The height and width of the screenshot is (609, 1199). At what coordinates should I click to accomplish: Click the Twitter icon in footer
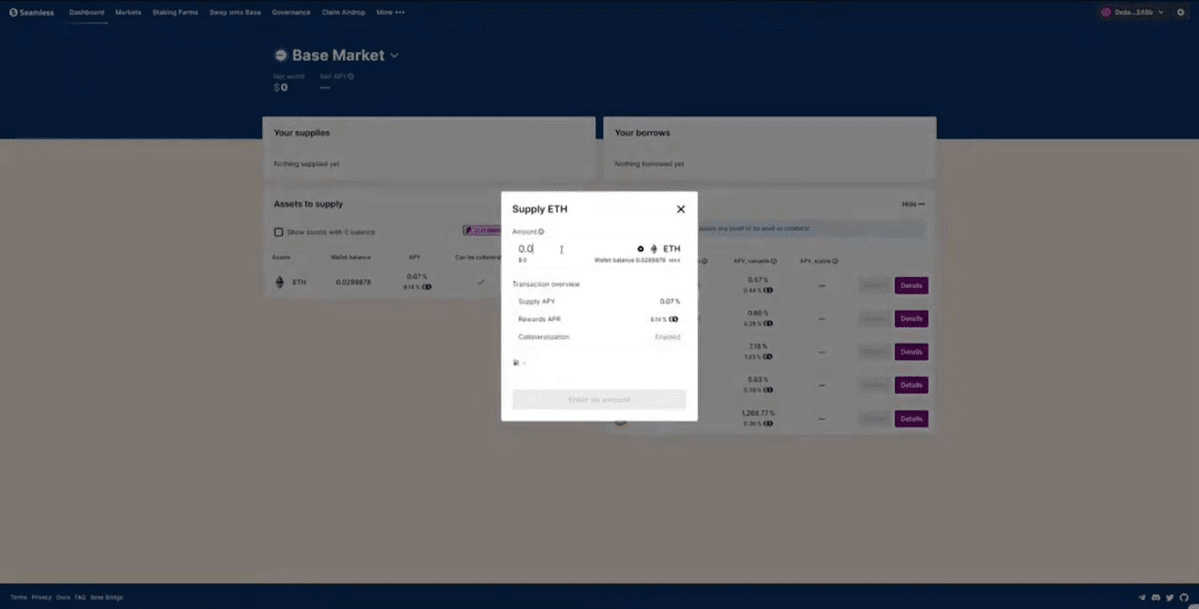click(1170, 597)
